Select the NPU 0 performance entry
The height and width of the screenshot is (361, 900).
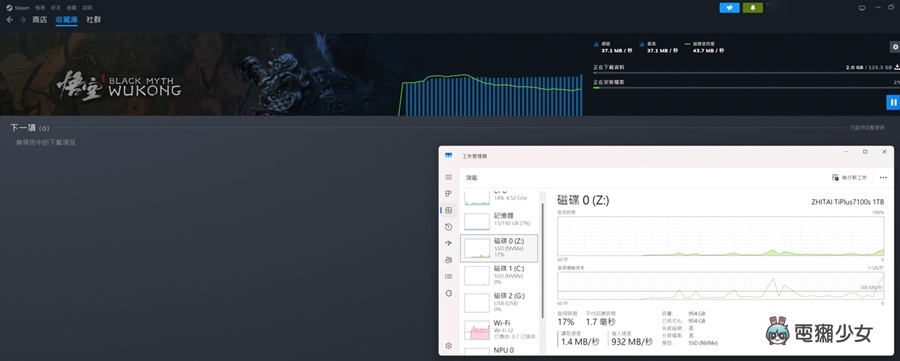click(499, 350)
